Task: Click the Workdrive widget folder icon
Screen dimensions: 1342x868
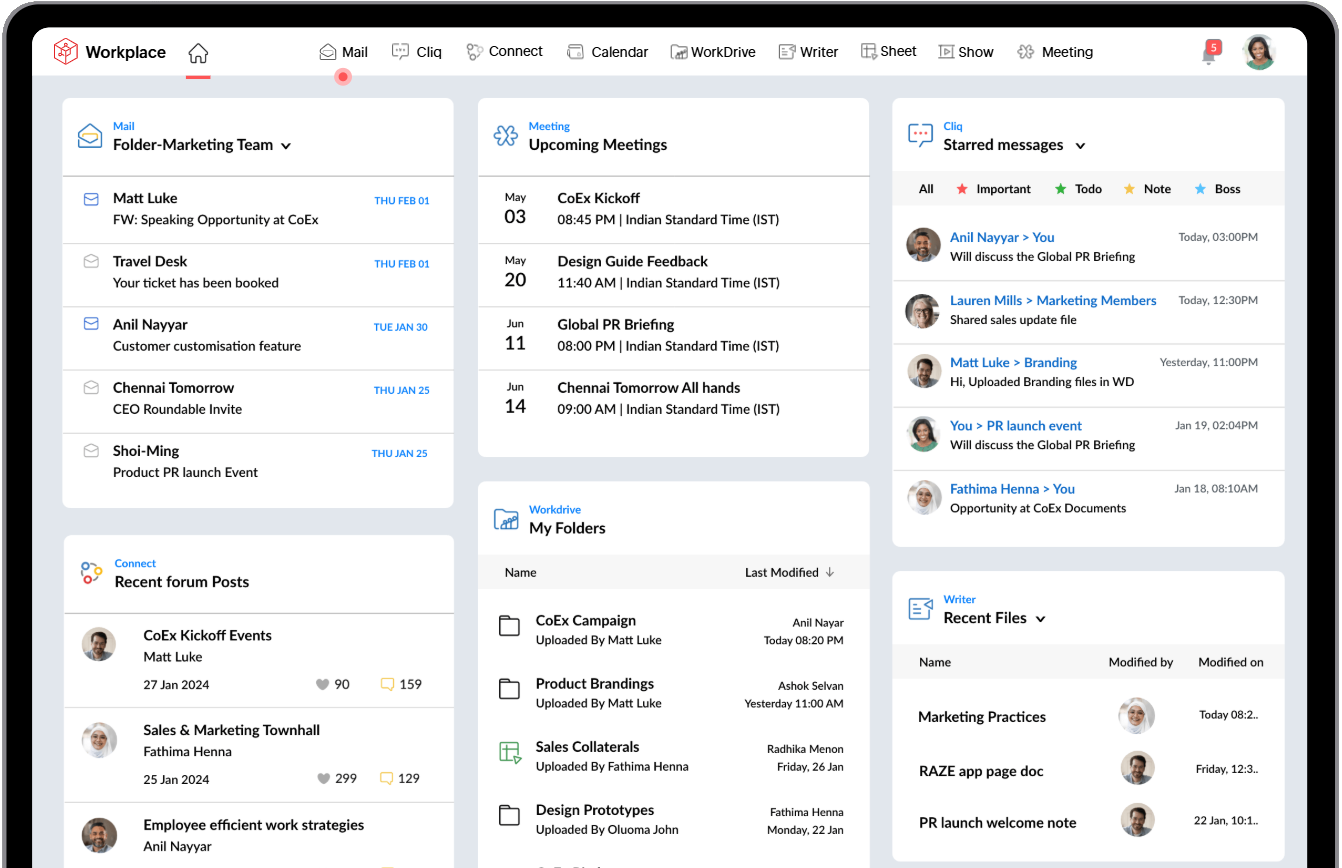Action: point(506,519)
